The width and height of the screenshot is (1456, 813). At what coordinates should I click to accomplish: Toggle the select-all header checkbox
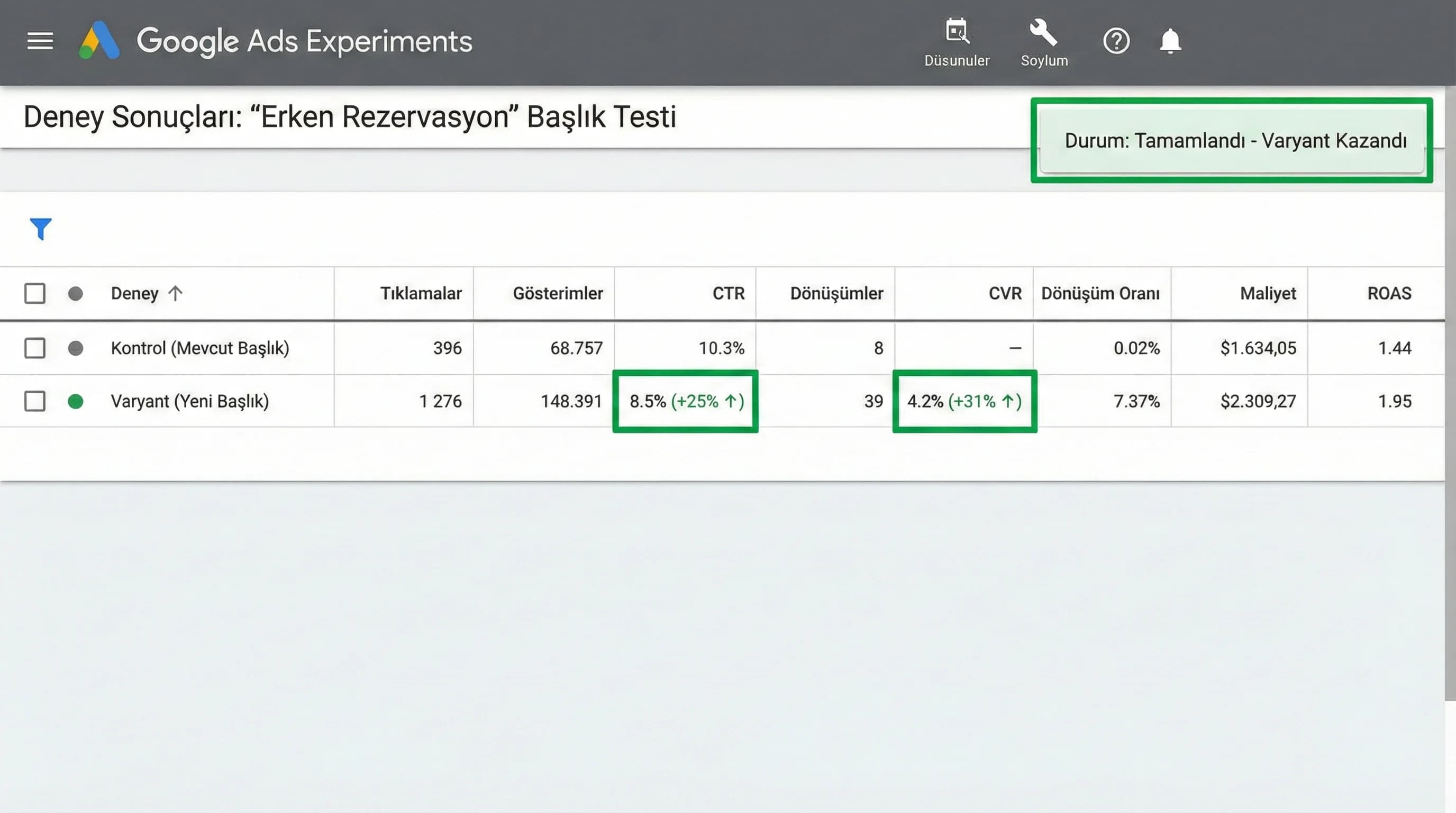(x=34, y=293)
